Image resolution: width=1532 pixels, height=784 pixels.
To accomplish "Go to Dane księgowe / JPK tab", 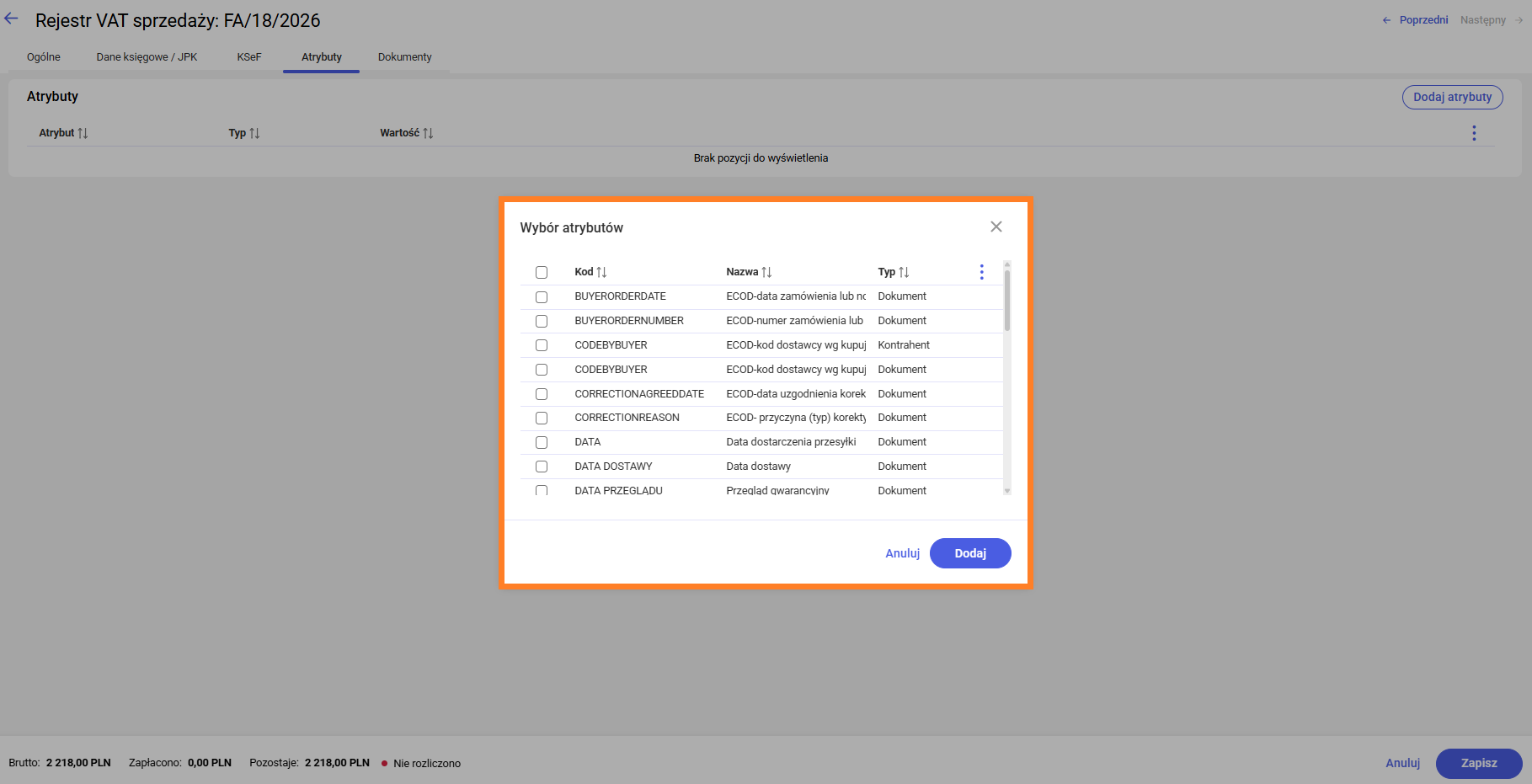I will click(147, 57).
